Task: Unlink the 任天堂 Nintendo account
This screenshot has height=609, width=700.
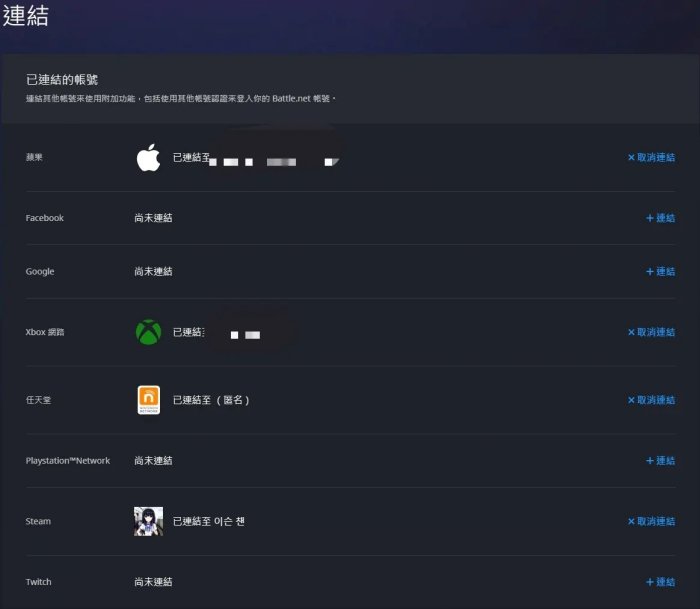Action: (651, 400)
